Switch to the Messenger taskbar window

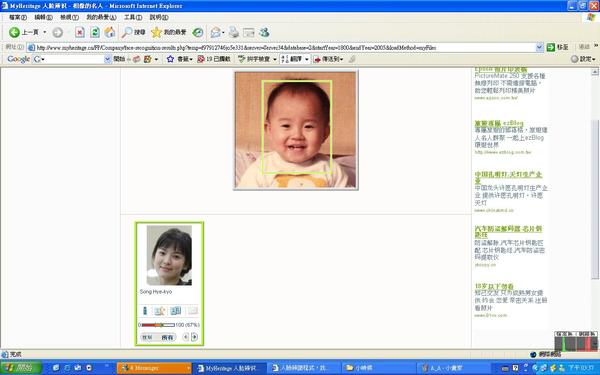[154, 368]
